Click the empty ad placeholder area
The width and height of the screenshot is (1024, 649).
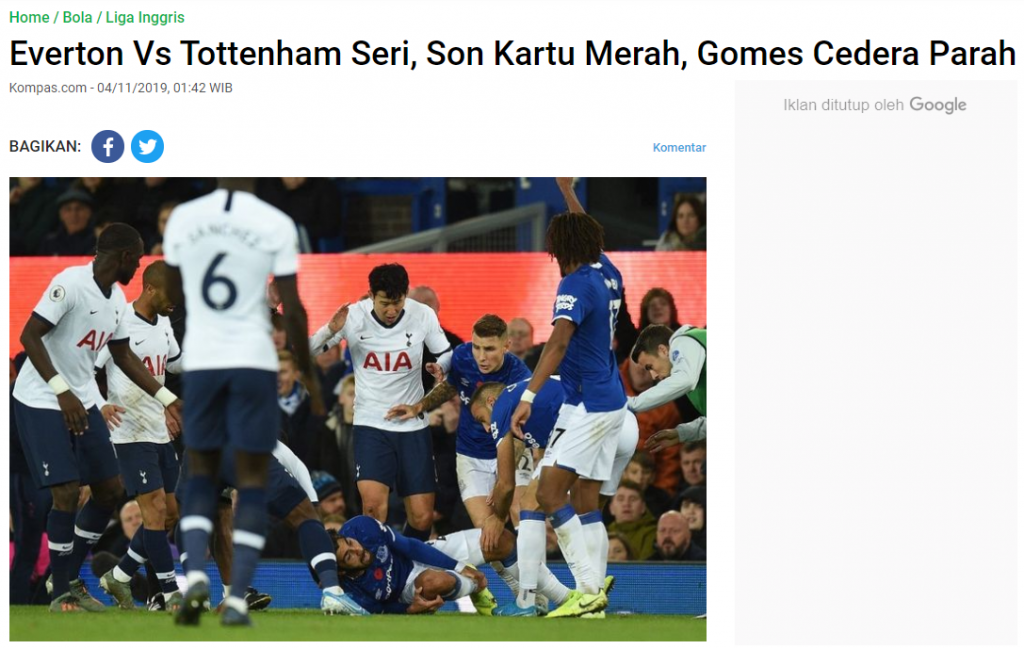876,379
